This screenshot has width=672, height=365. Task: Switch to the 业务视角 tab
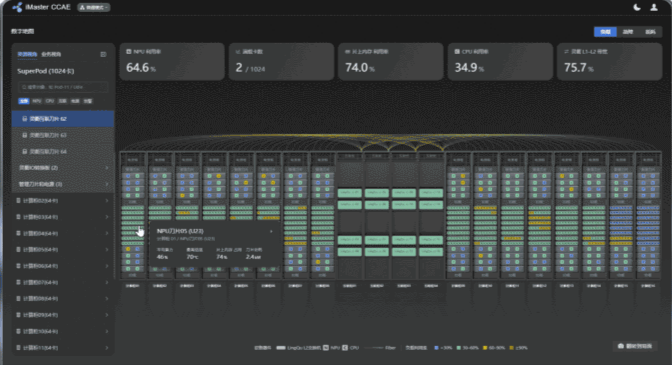pyautogui.click(x=51, y=54)
